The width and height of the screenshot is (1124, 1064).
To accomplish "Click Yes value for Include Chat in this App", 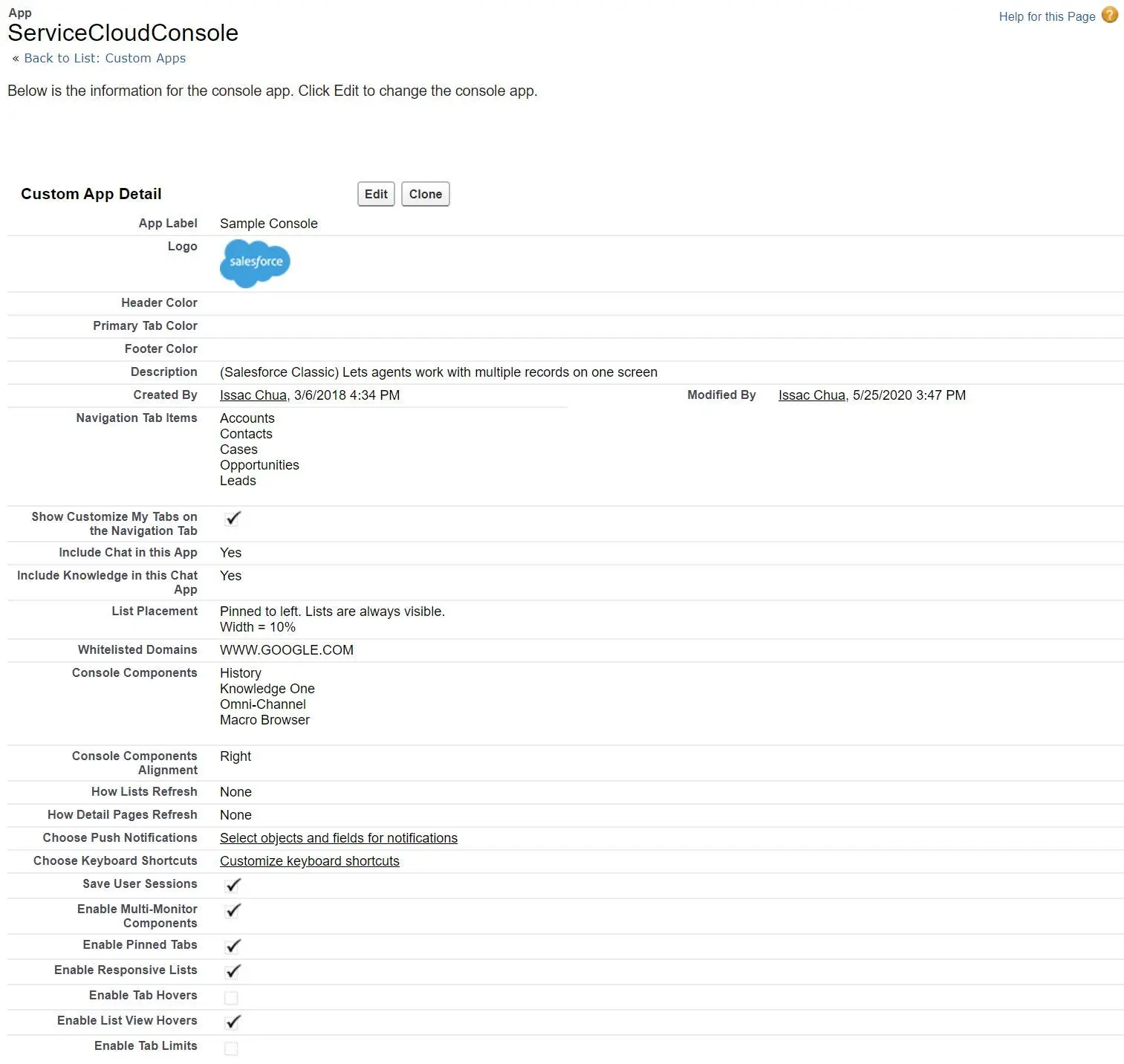I will [x=230, y=553].
